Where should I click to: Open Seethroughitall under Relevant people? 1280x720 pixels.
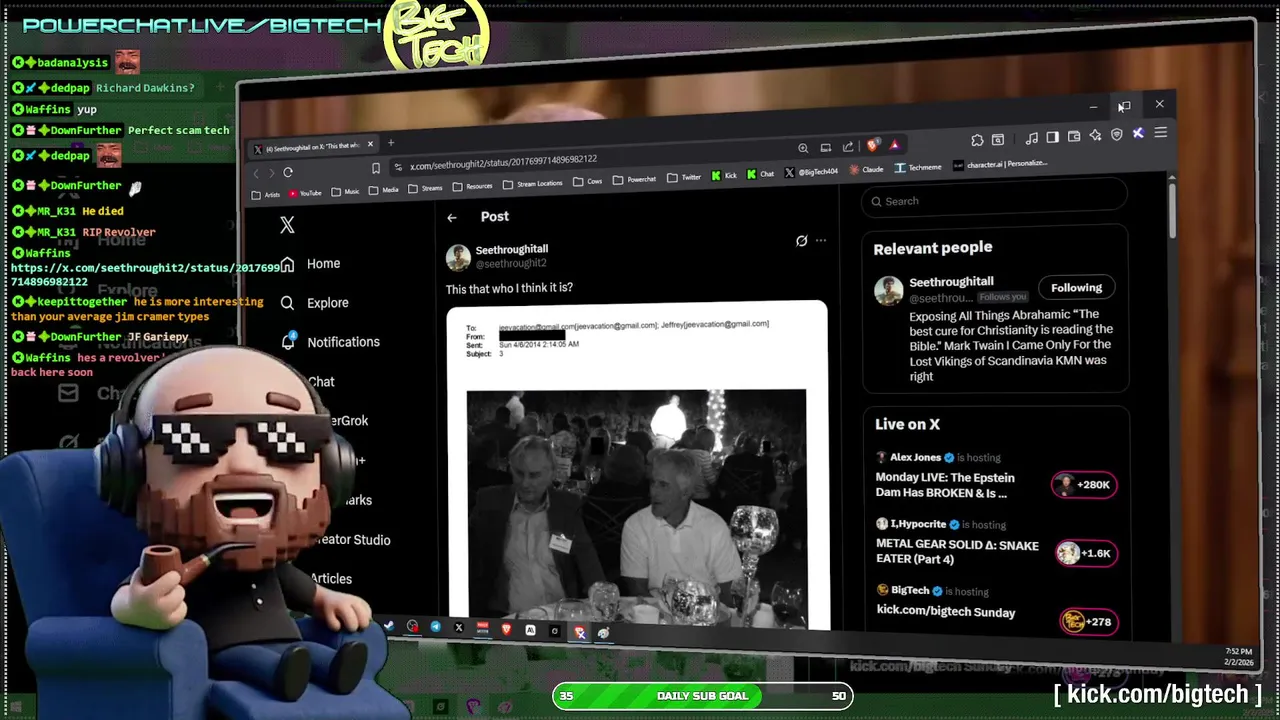point(951,282)
